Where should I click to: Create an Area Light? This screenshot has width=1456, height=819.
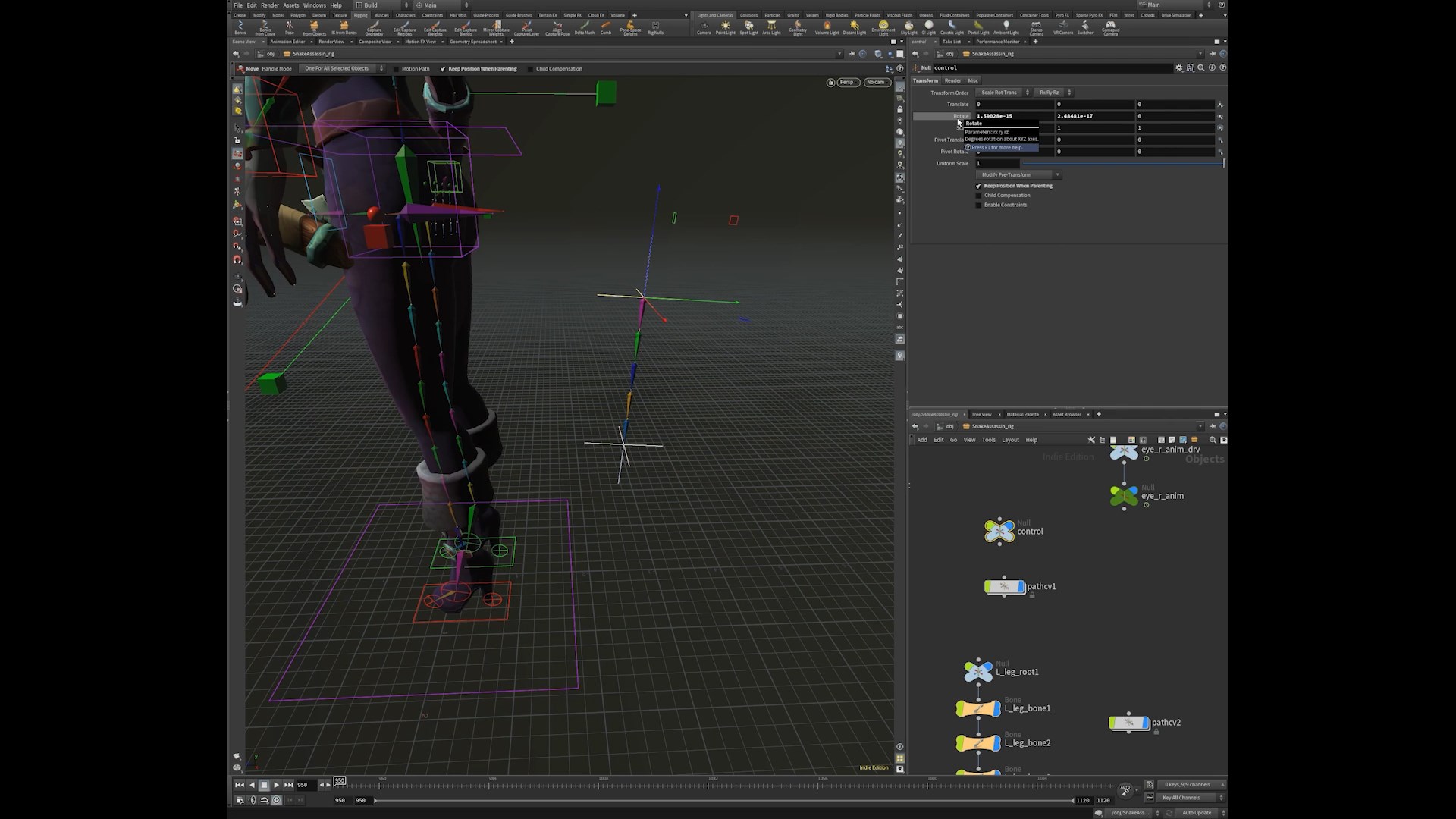pos(771,28)
